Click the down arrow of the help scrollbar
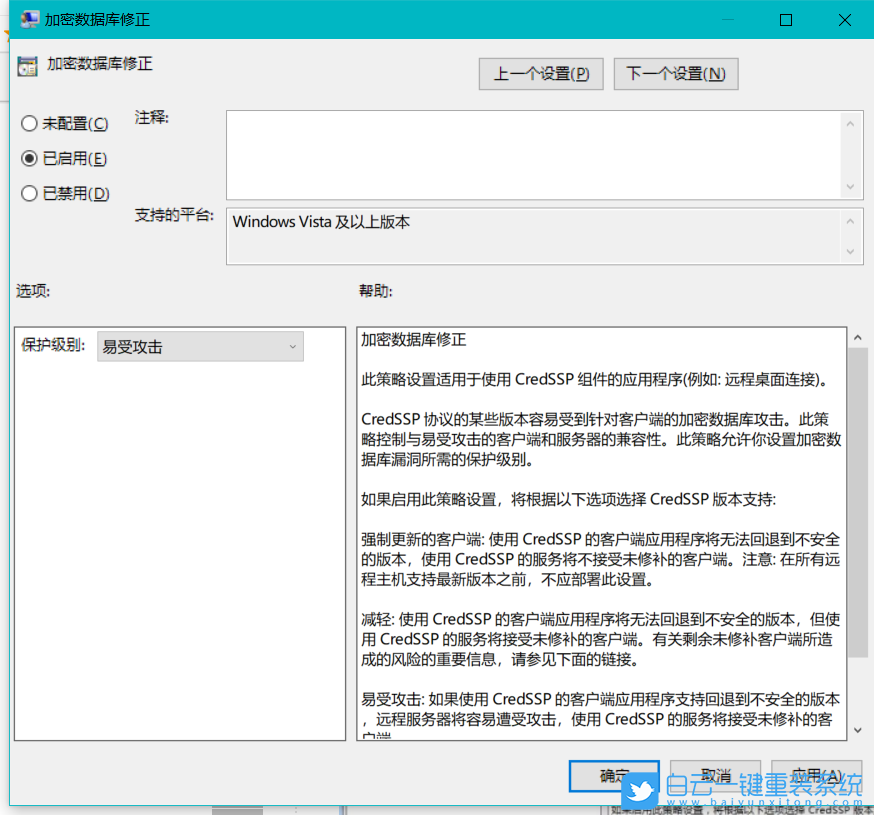874x815 pixels. point(858,732)
